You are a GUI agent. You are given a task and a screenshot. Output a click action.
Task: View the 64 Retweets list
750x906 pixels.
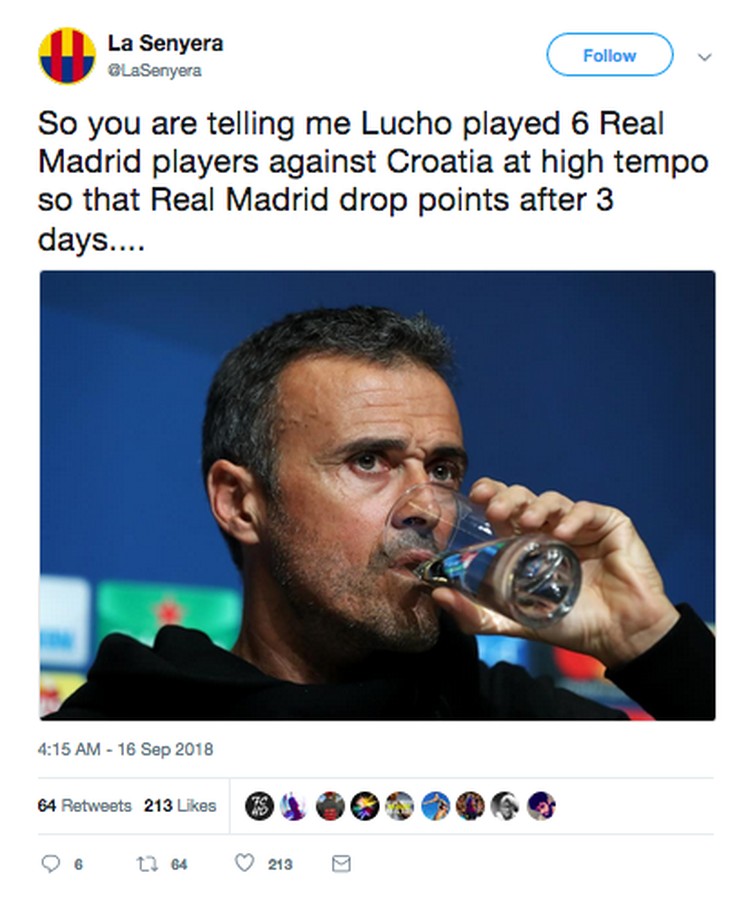pyautogui.click(x=84, y=805)
